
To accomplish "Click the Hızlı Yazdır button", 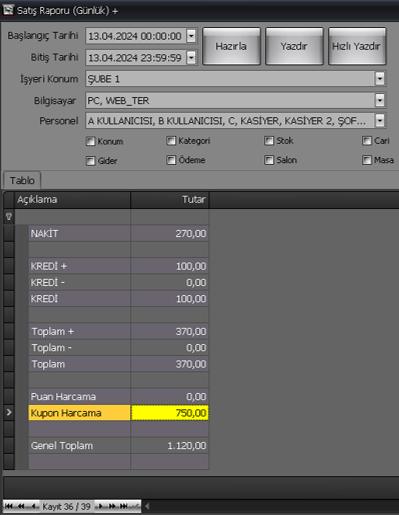I will tap(357, 46).
